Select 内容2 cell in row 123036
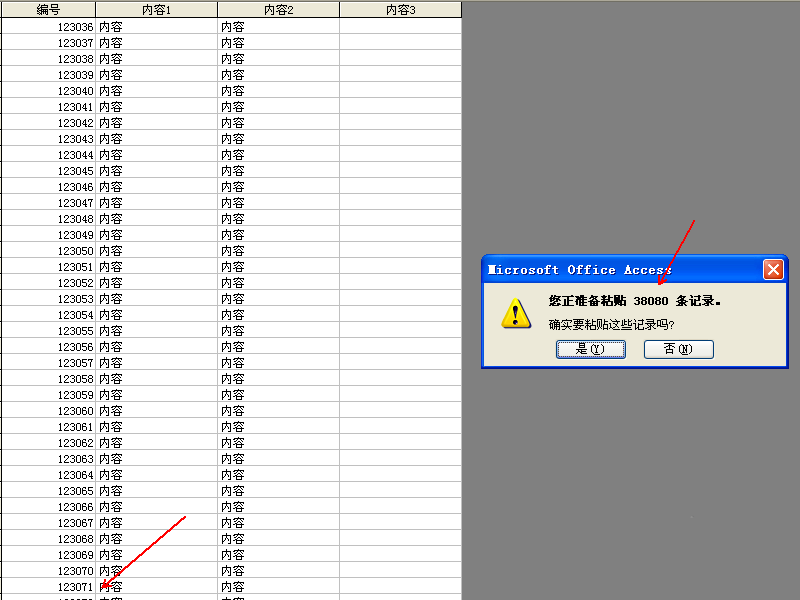Viewport: 800px width, 600px height. (279, 27)
